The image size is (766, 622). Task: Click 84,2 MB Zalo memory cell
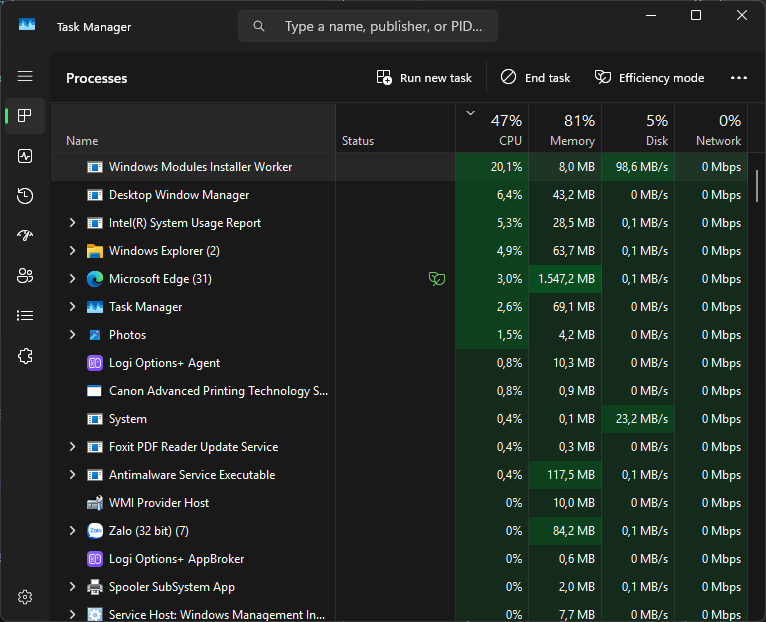click(x=565, y=531)
